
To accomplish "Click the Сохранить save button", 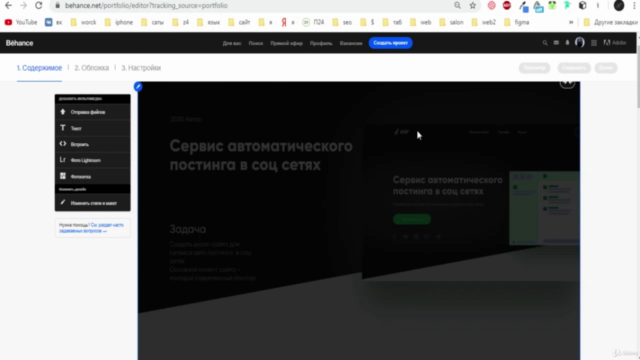I will [574, 68].
